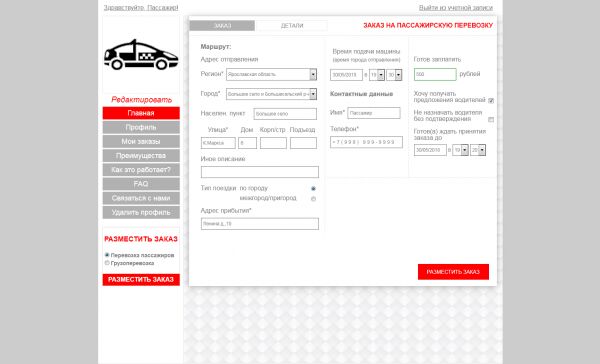Click the main РАЗМЕСТИТЬ ЗАКАЗ submit button
The height and width of the screenshot is (364, 600).
click(453, 272)
